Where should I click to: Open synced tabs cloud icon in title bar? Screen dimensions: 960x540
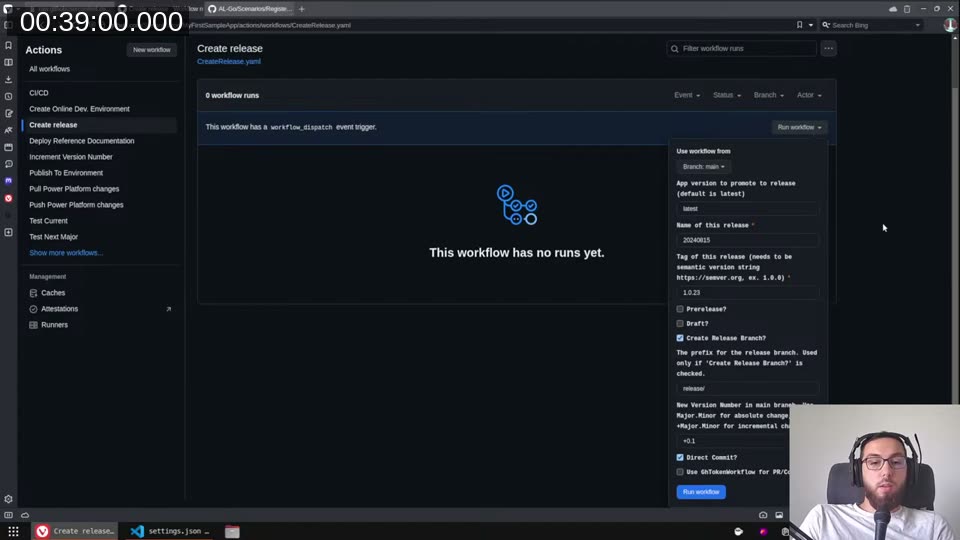point(893,9)
